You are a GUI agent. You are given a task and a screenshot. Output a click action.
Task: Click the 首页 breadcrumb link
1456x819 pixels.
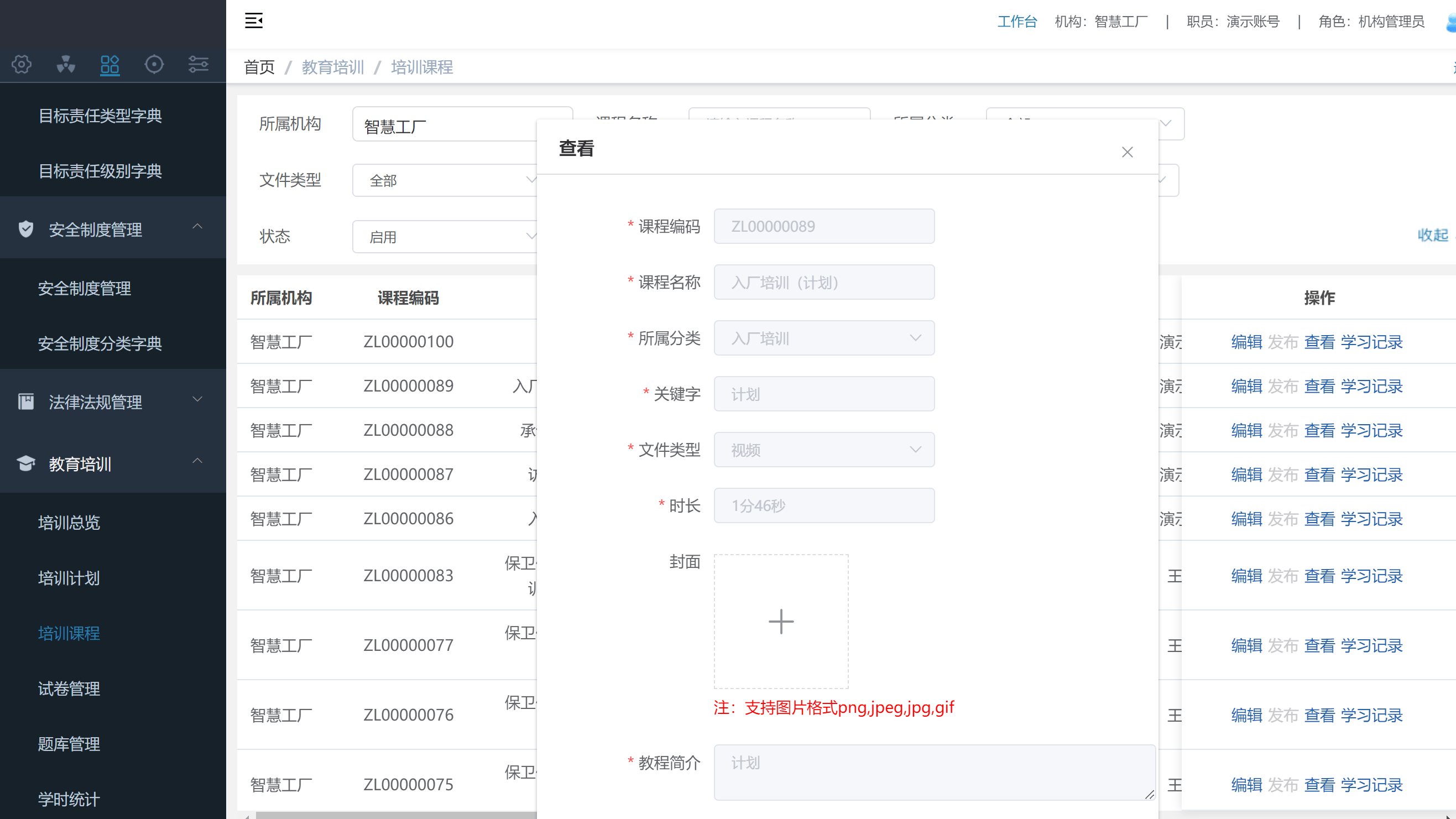point(258,67)
